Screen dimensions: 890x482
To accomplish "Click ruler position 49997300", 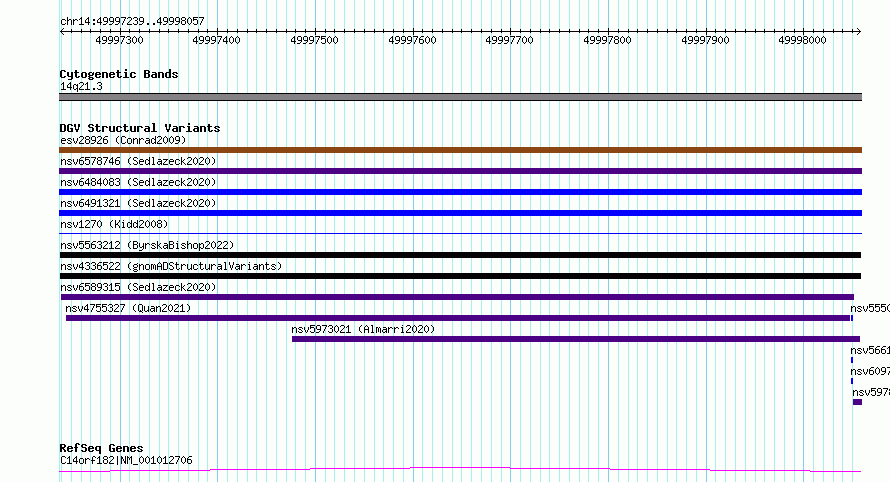I will click(x=119, y=40).
